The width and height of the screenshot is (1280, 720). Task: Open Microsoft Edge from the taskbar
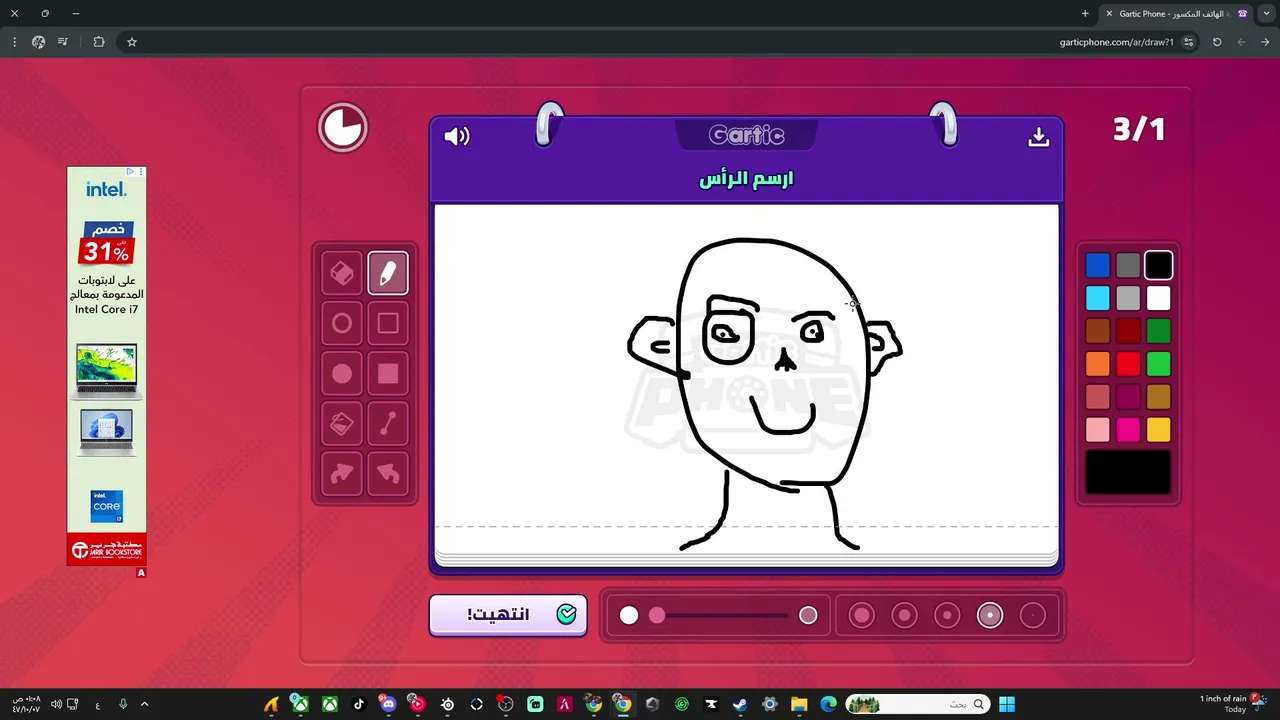coord(828,704)
